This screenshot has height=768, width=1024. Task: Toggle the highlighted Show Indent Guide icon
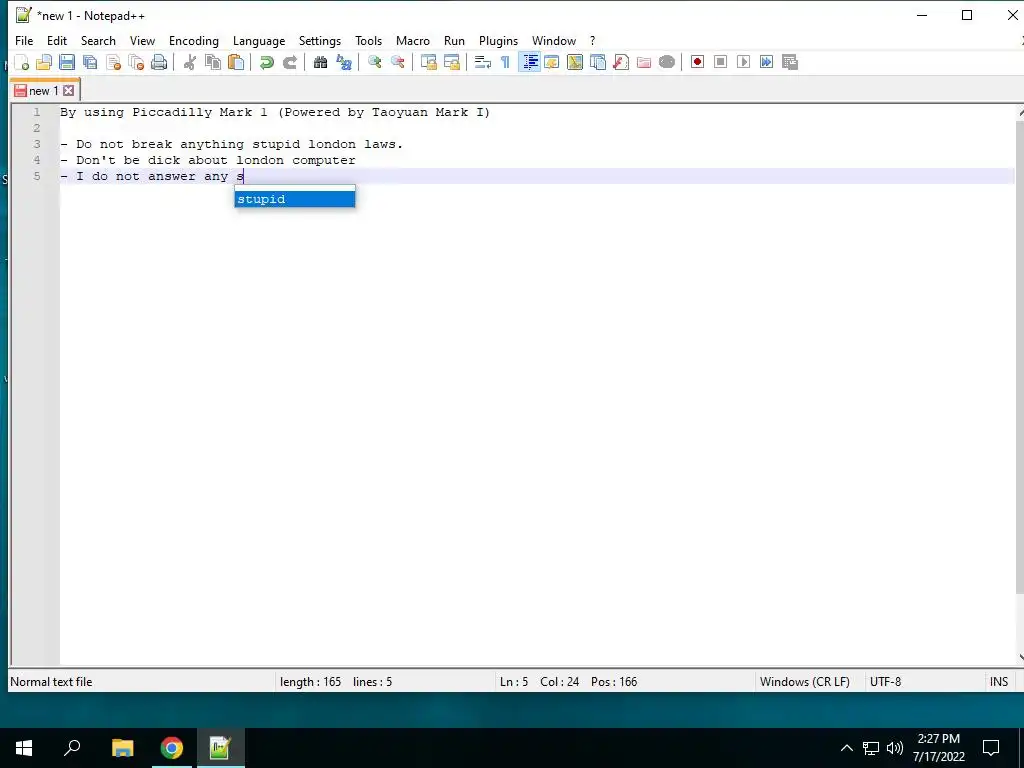coord(530,62)
